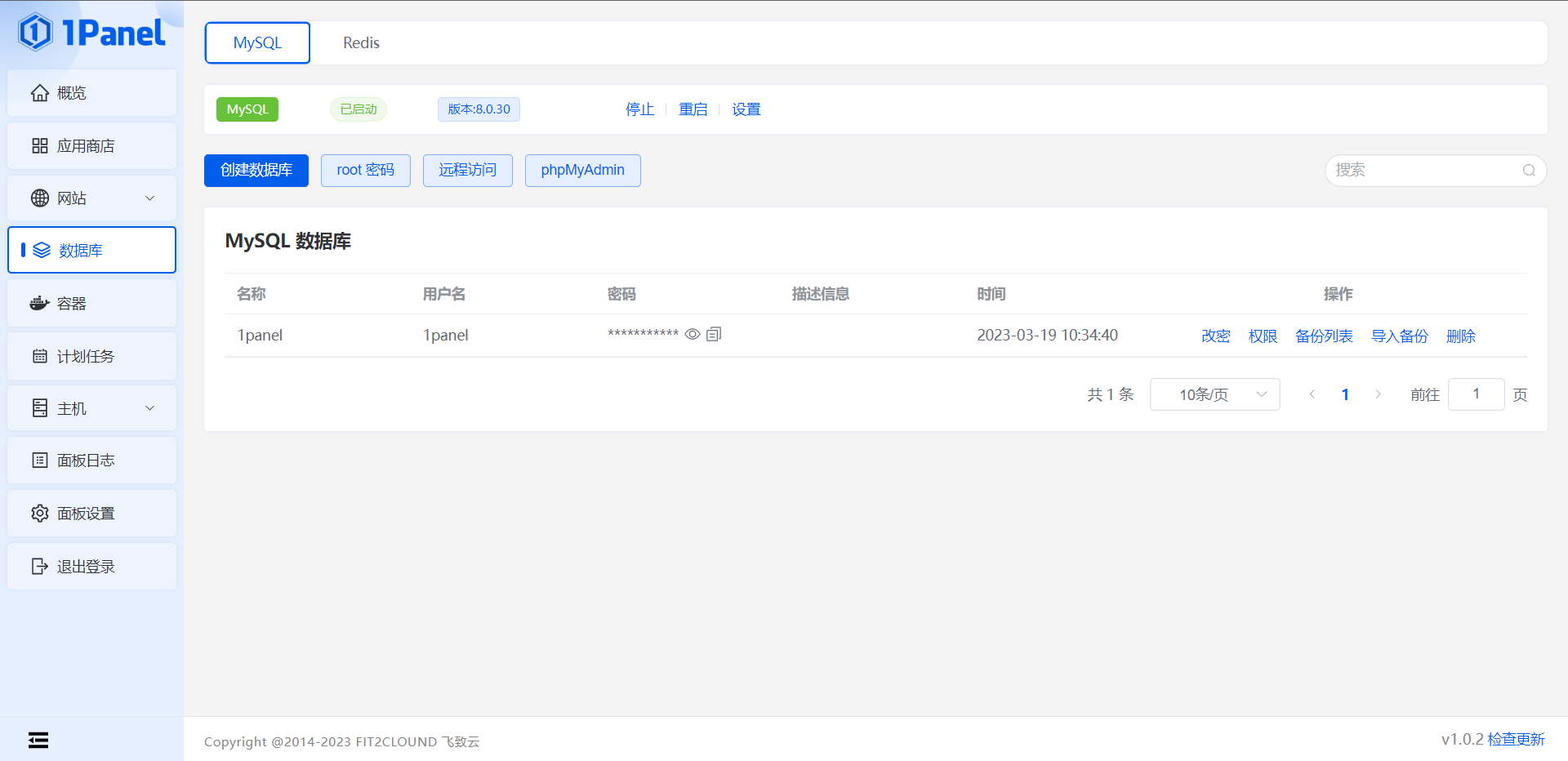Go to the next page arrow
The height and width of the screenshot is (761, 1568).
[x=1379, y=394]
